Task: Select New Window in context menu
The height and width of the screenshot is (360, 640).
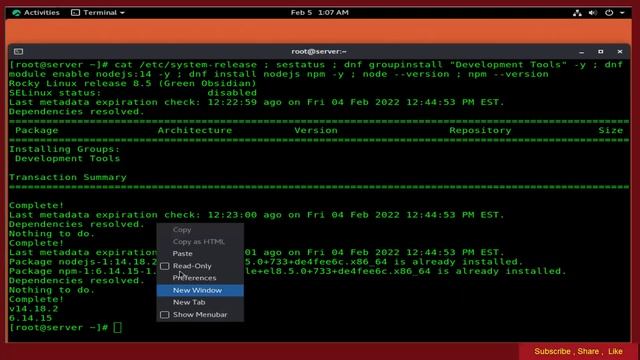Action: point(200,290)
